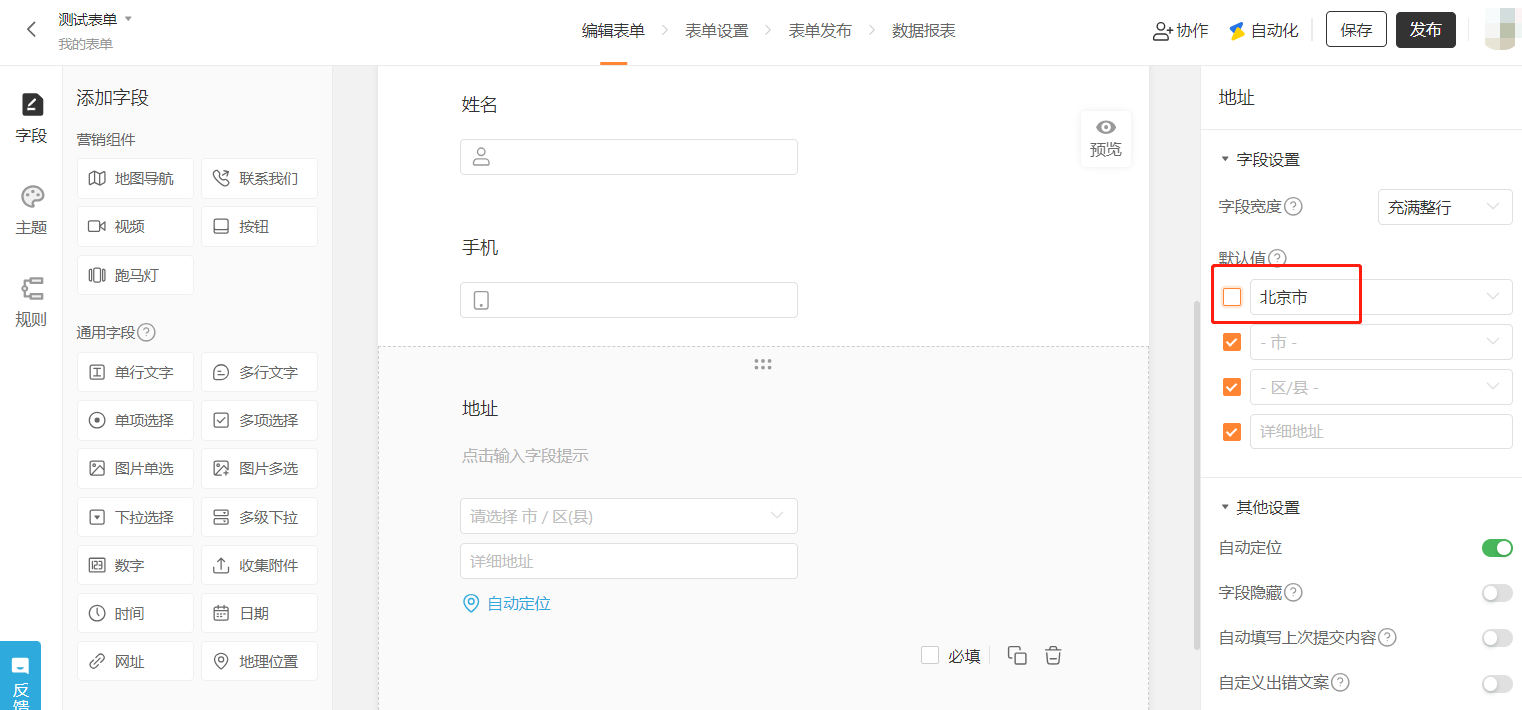
Task: Add a 多行文字 field
Action: pos(259,372)
